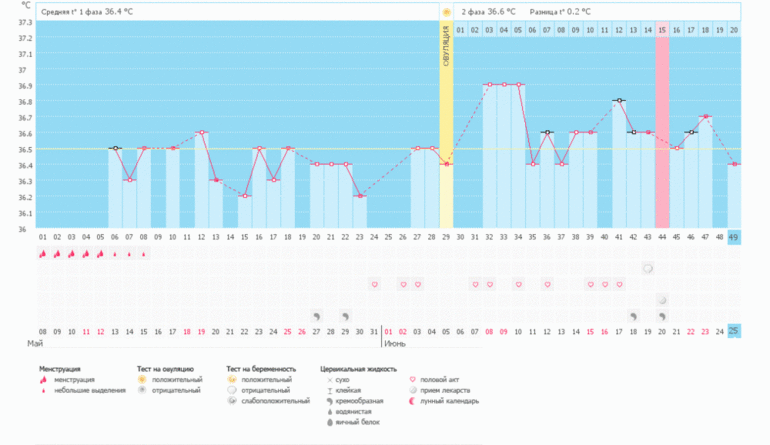Click the cervical fluid icon on May 27
The height and width of the screenshot is (445, 770).
[318, 314]
